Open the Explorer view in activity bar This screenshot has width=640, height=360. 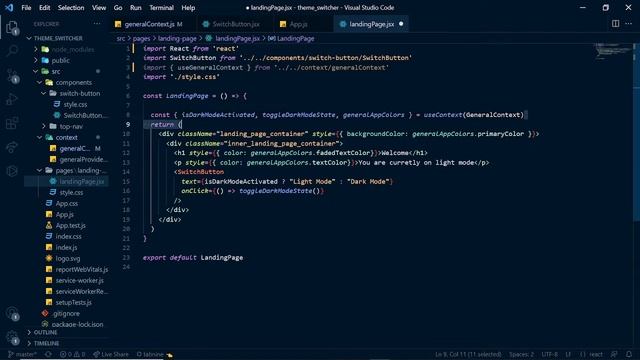(12, 28)
